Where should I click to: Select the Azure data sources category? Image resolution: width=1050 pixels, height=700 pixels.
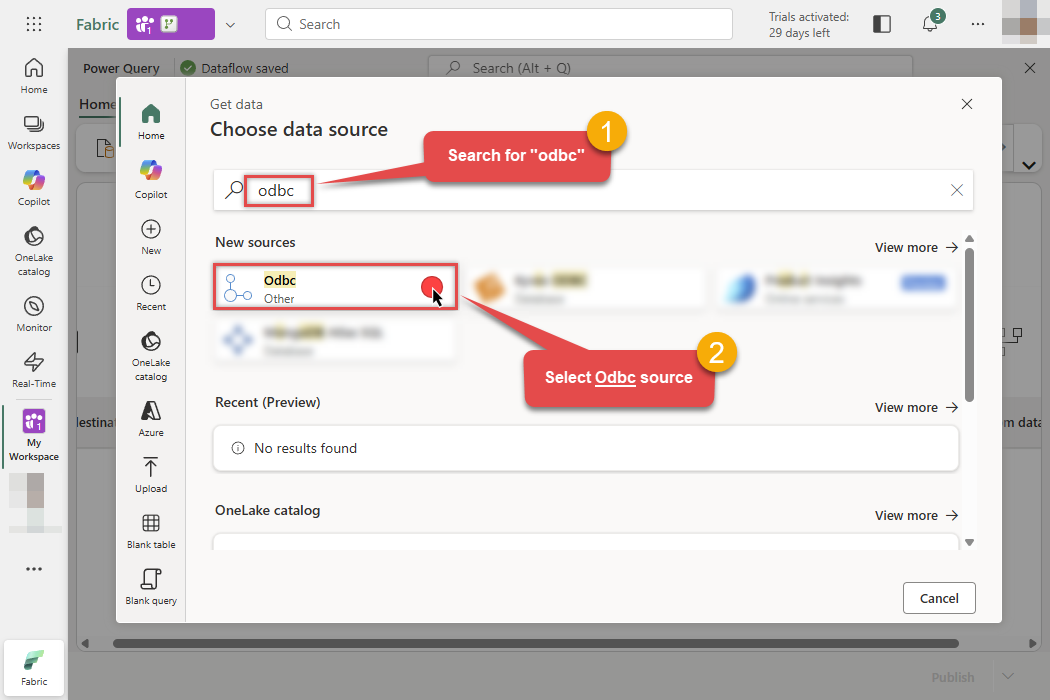point(150,417)
